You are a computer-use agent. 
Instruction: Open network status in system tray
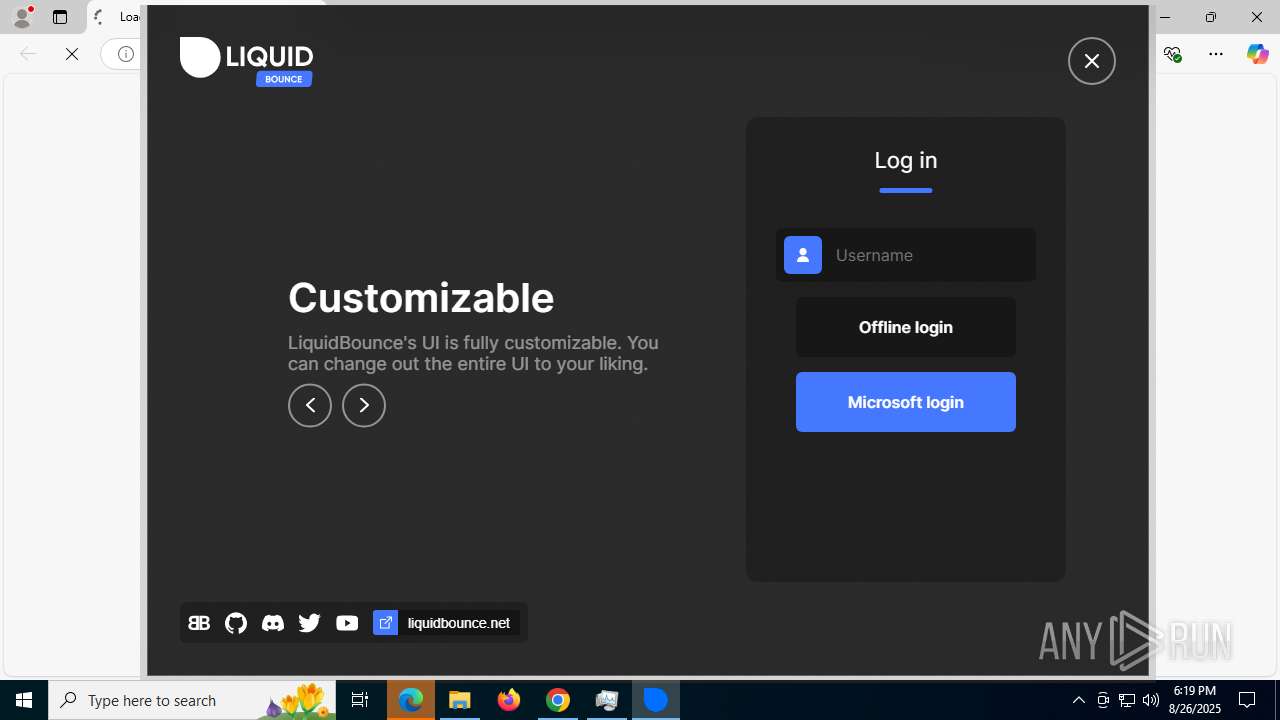click(1127, 700)
